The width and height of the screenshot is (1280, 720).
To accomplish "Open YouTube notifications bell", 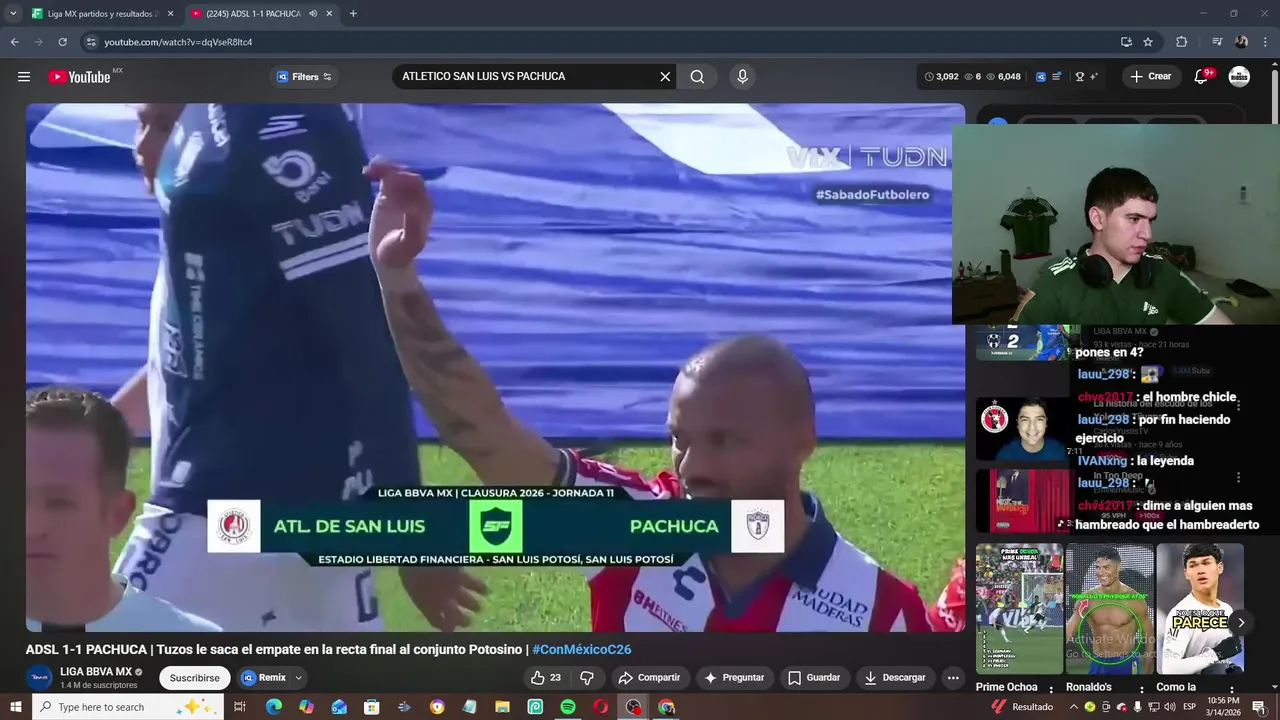I will click(x=1202, y=77).
